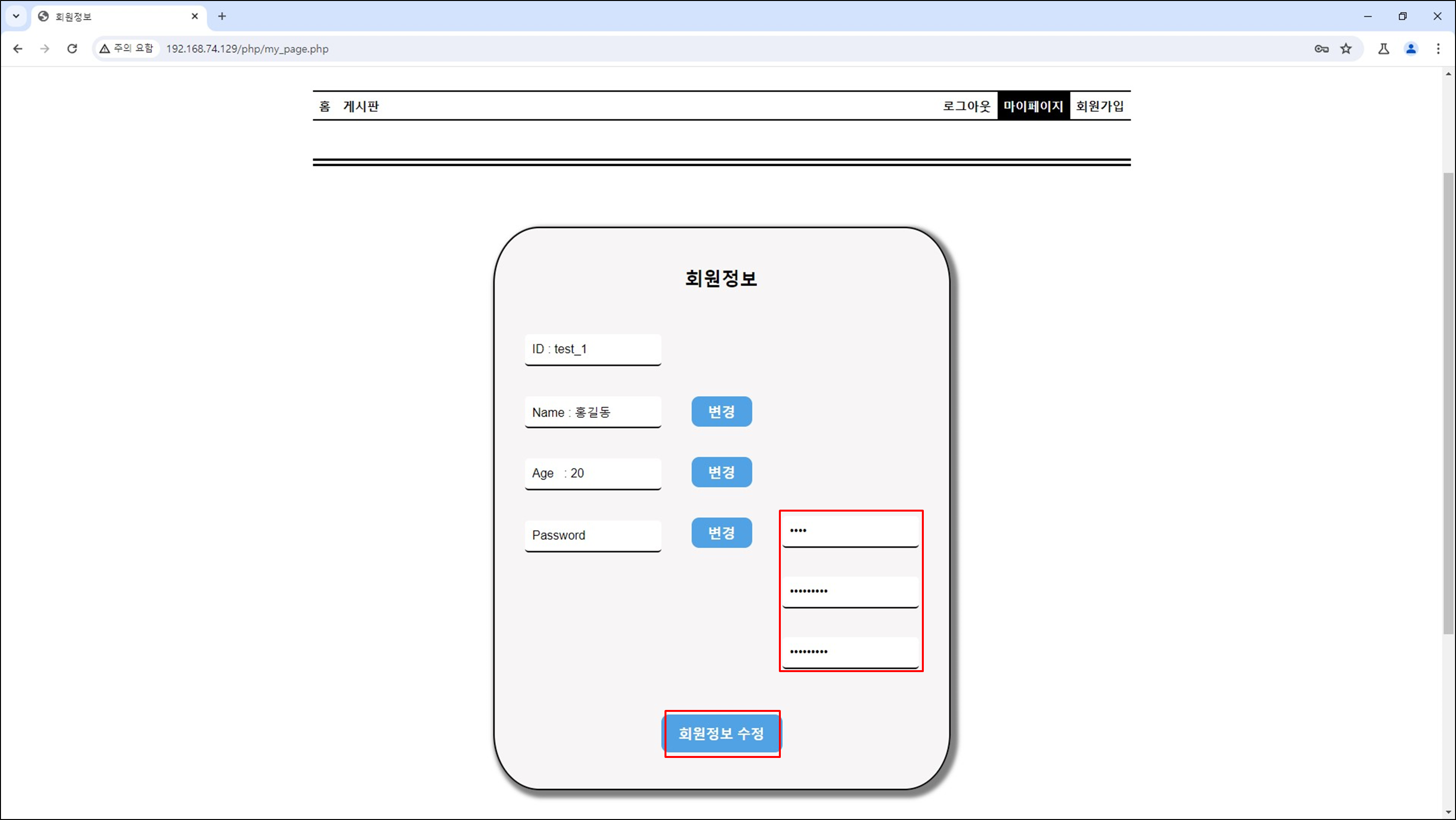Image resolution: width=1456 pixels, height=820 pixels.
Task: Submit with 회원정보 수정 button
Action: 722,734
